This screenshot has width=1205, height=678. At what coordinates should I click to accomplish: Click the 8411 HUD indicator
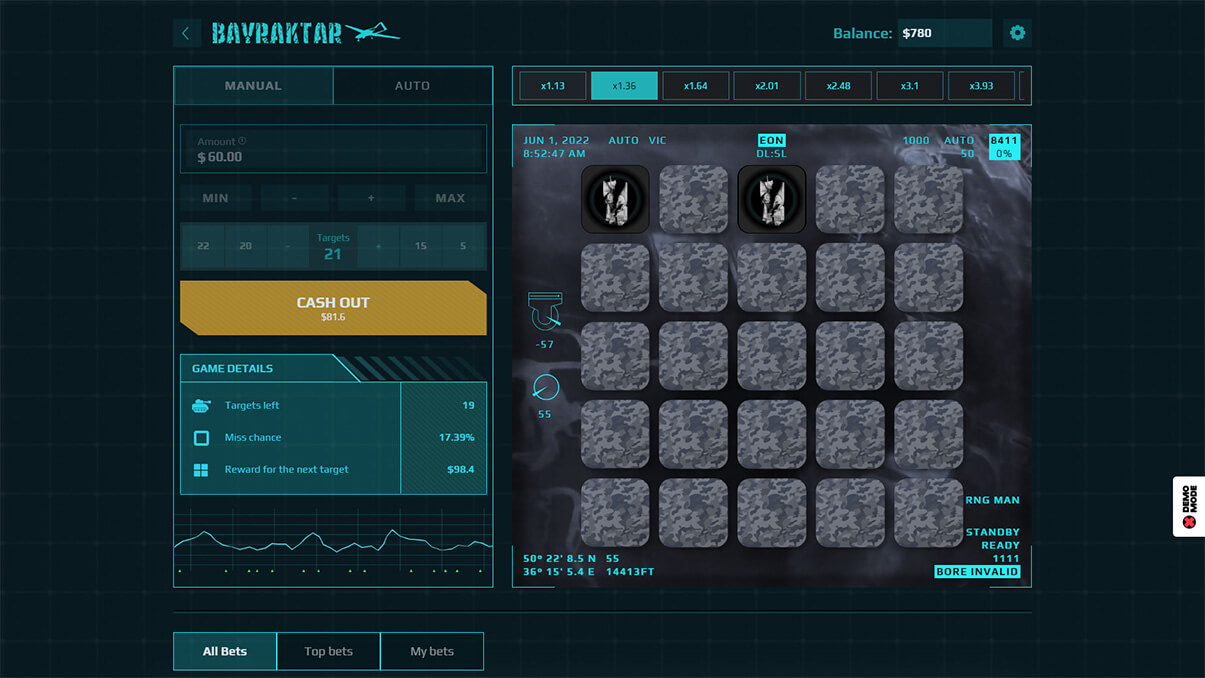pyautogui.click(x=1004, y=141)
